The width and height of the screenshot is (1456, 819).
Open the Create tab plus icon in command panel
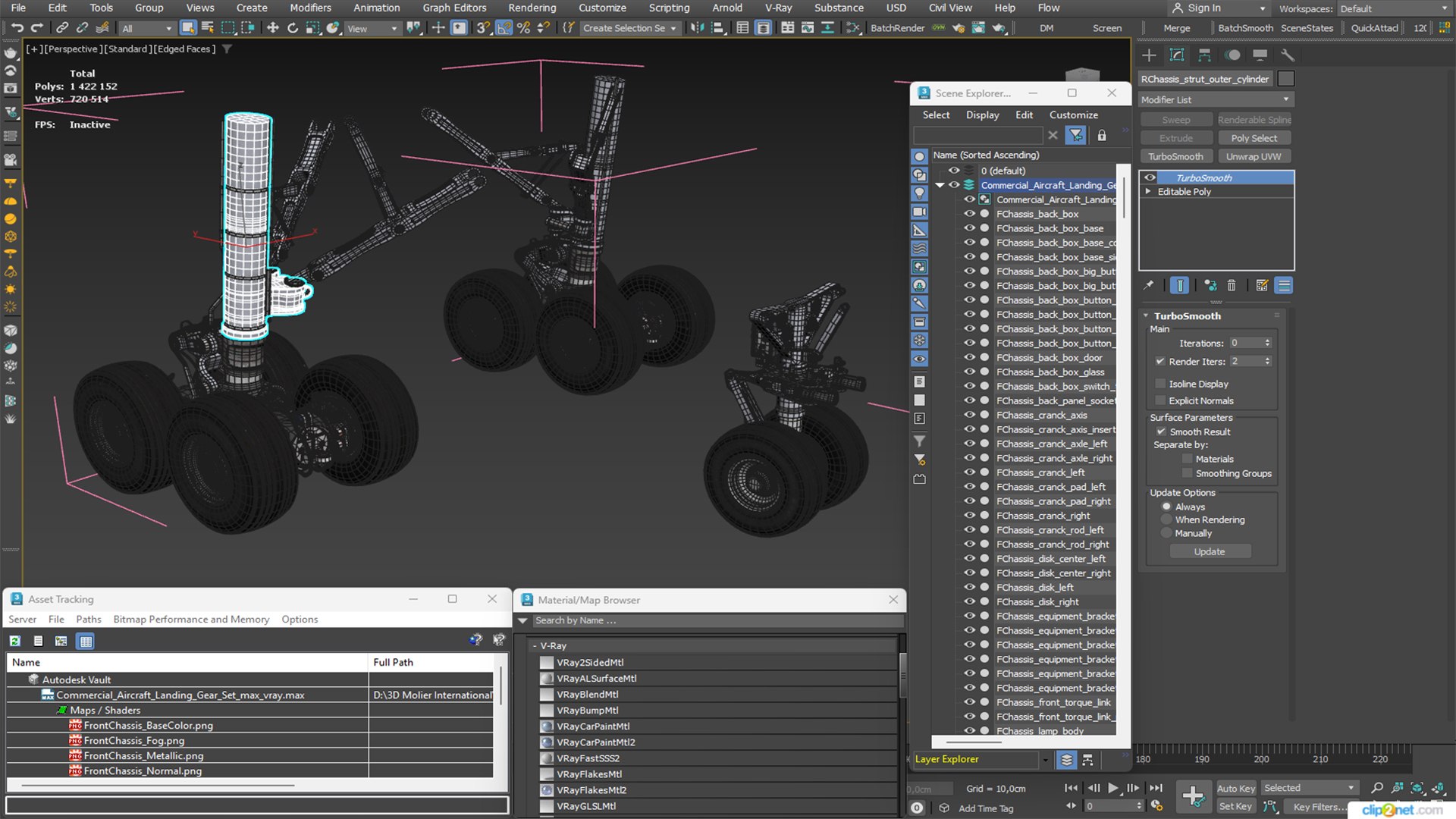click(x=1149, y=55)
